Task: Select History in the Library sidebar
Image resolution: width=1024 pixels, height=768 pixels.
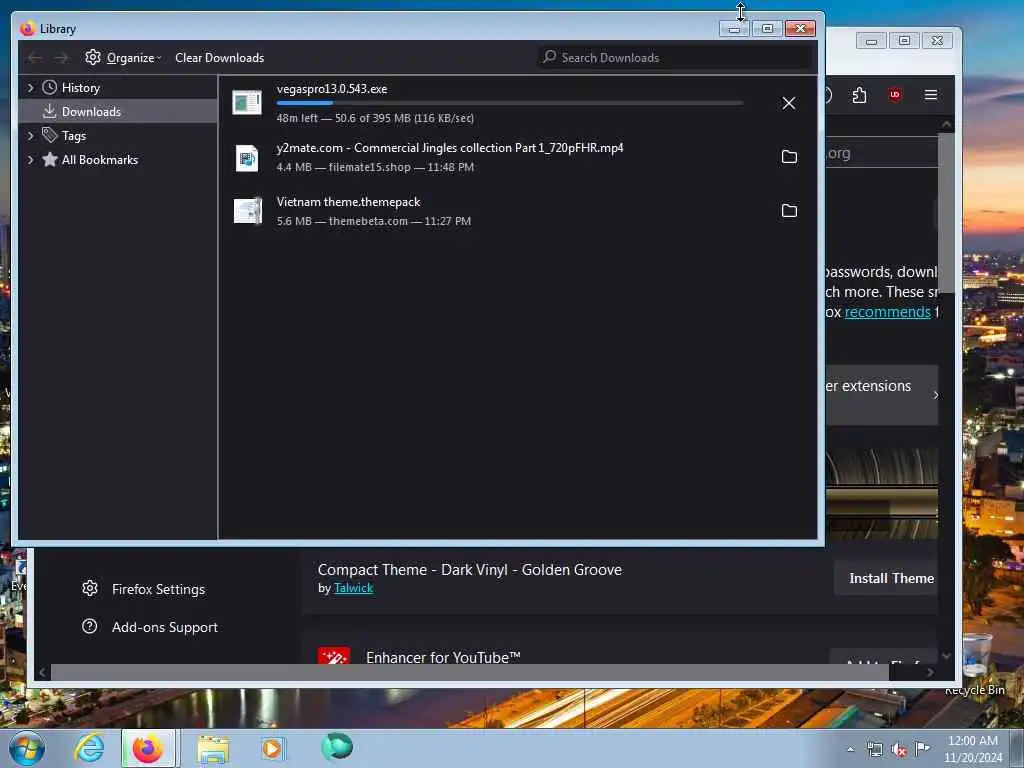Action: click(x=118, y=88)
